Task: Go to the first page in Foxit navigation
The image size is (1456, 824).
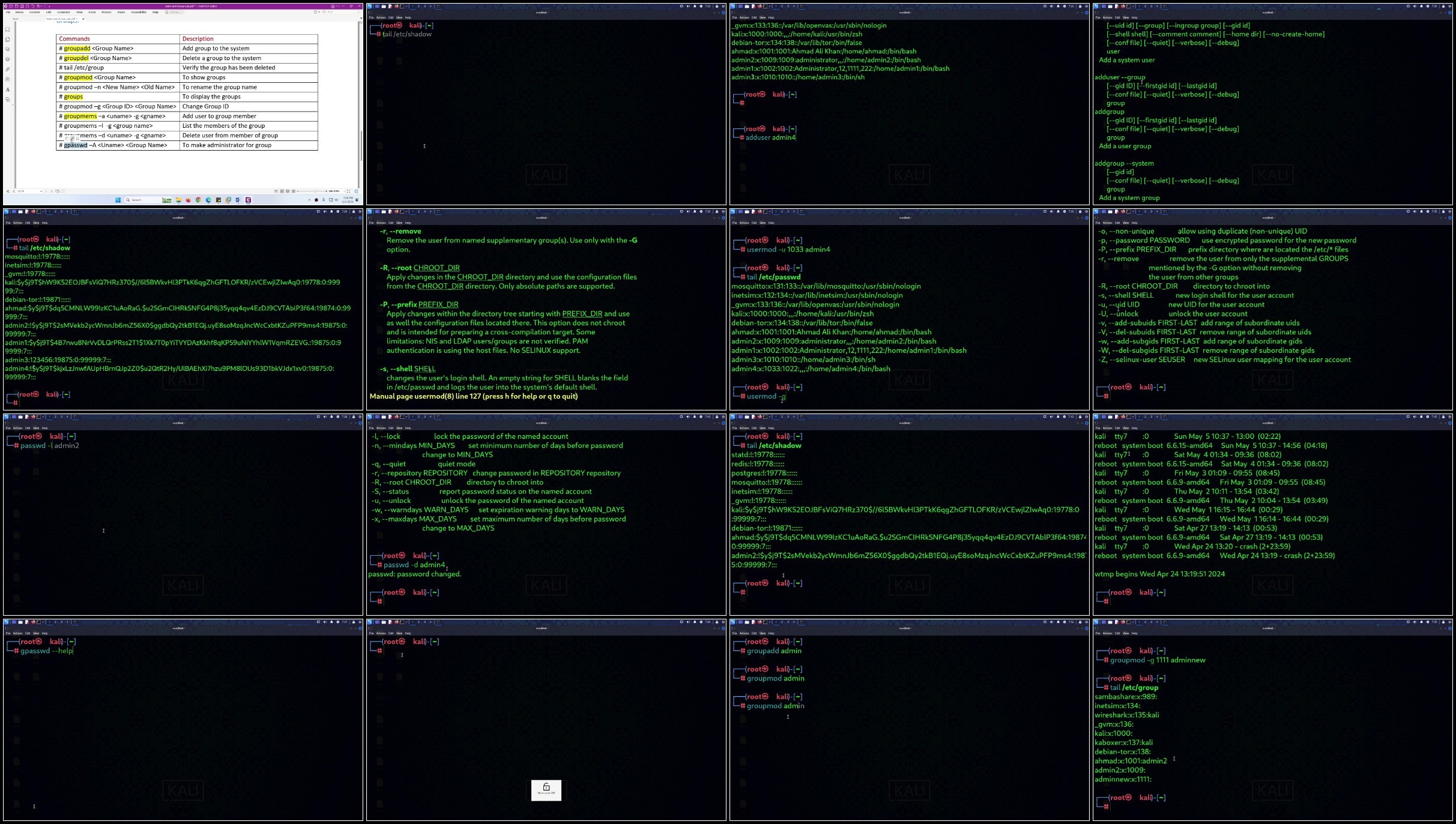Action: tap(8, 191)
